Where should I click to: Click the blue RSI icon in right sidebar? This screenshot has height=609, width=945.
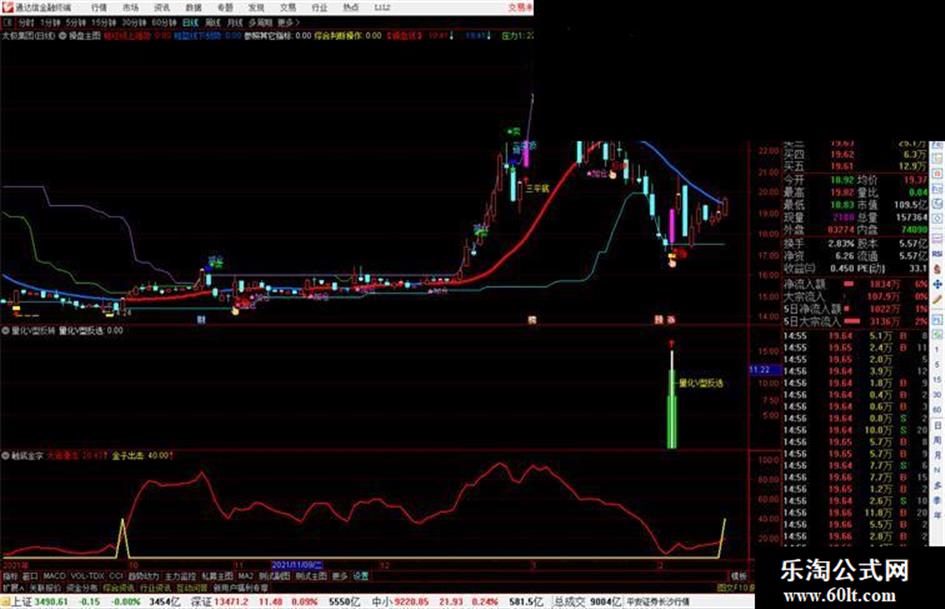click(937, 254)
